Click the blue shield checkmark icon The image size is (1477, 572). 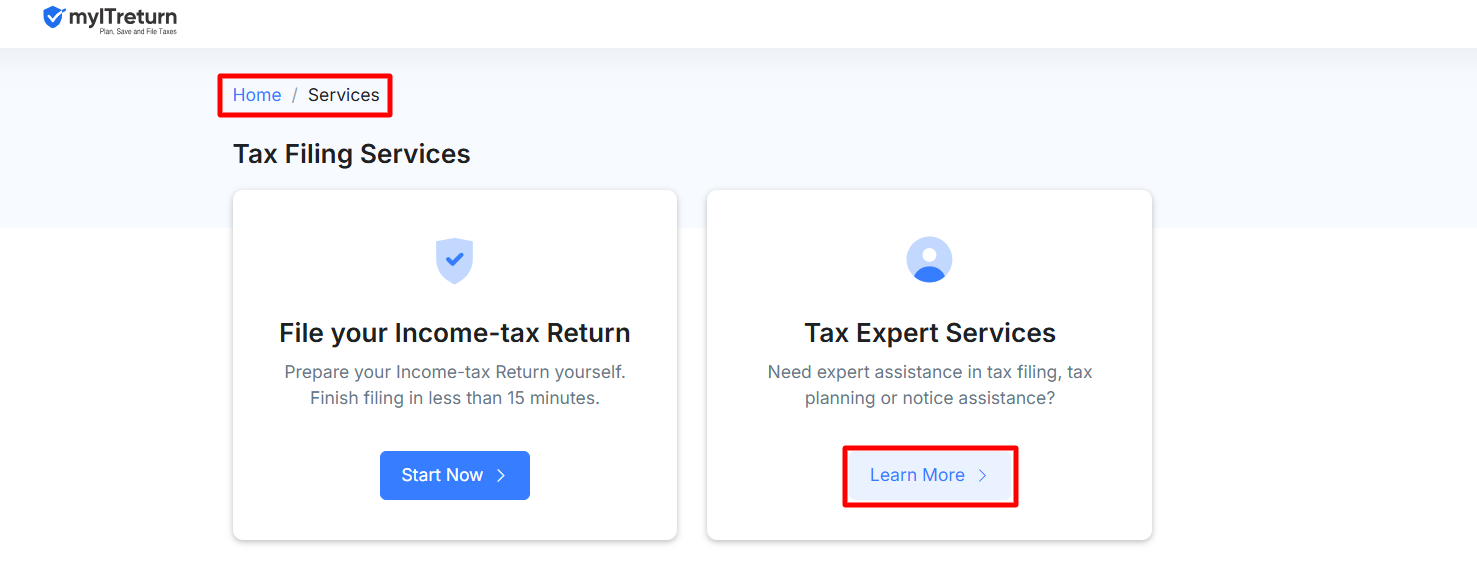tap(454, 260)
